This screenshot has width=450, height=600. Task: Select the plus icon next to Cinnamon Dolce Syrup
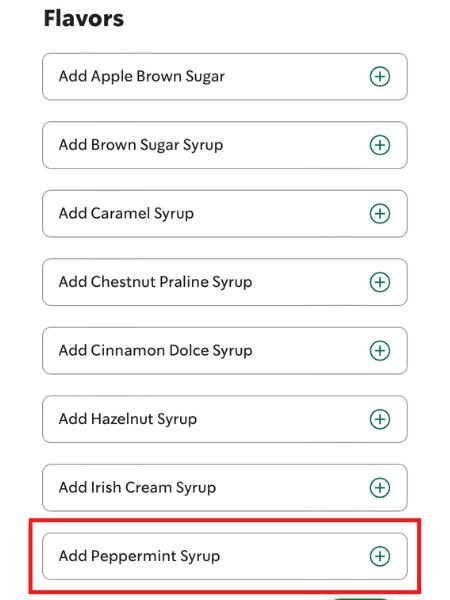(380, 351)
